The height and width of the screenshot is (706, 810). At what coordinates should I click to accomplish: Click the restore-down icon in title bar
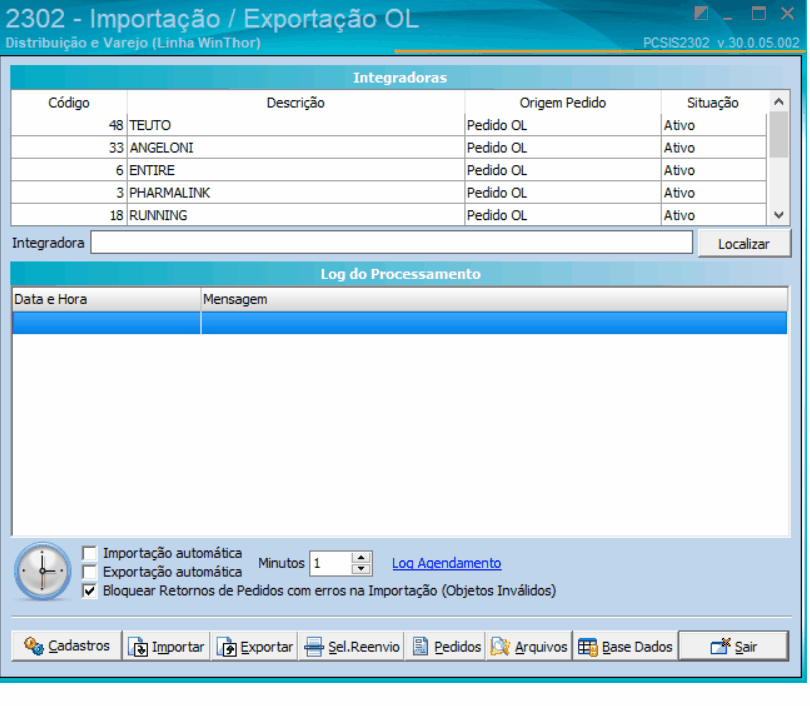pyautogui.click(x=700, y=13)
